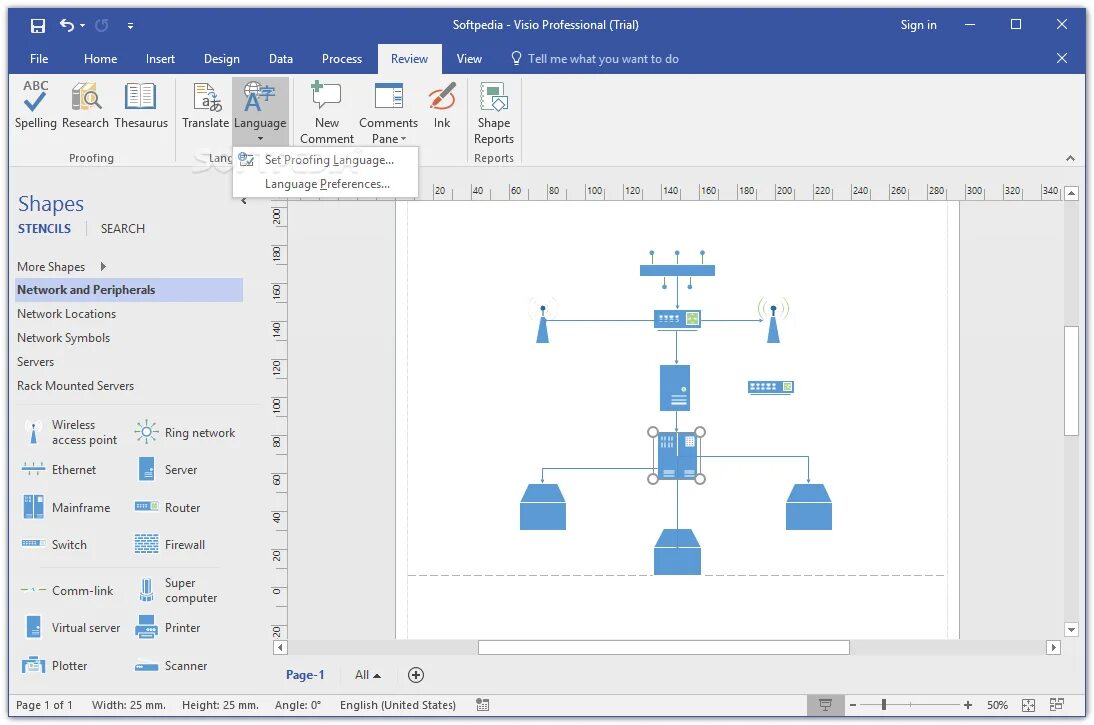Click the Language ribbon button
Screen dimensions: 1094x725
[x=260, y=110]
